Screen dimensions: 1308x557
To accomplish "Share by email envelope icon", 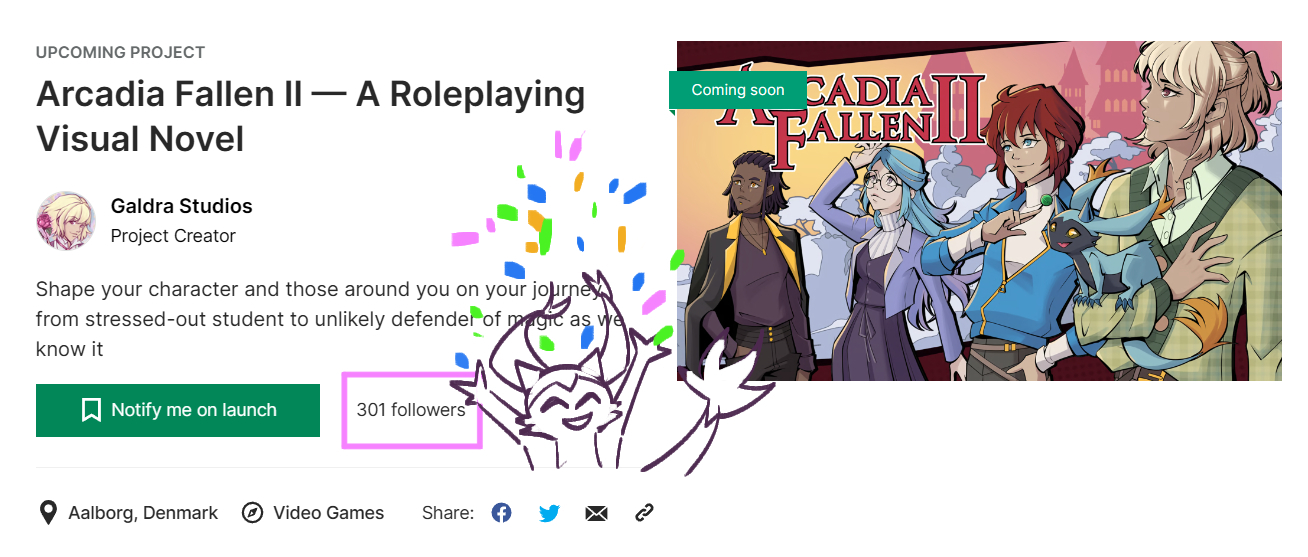I will (596, 513).
